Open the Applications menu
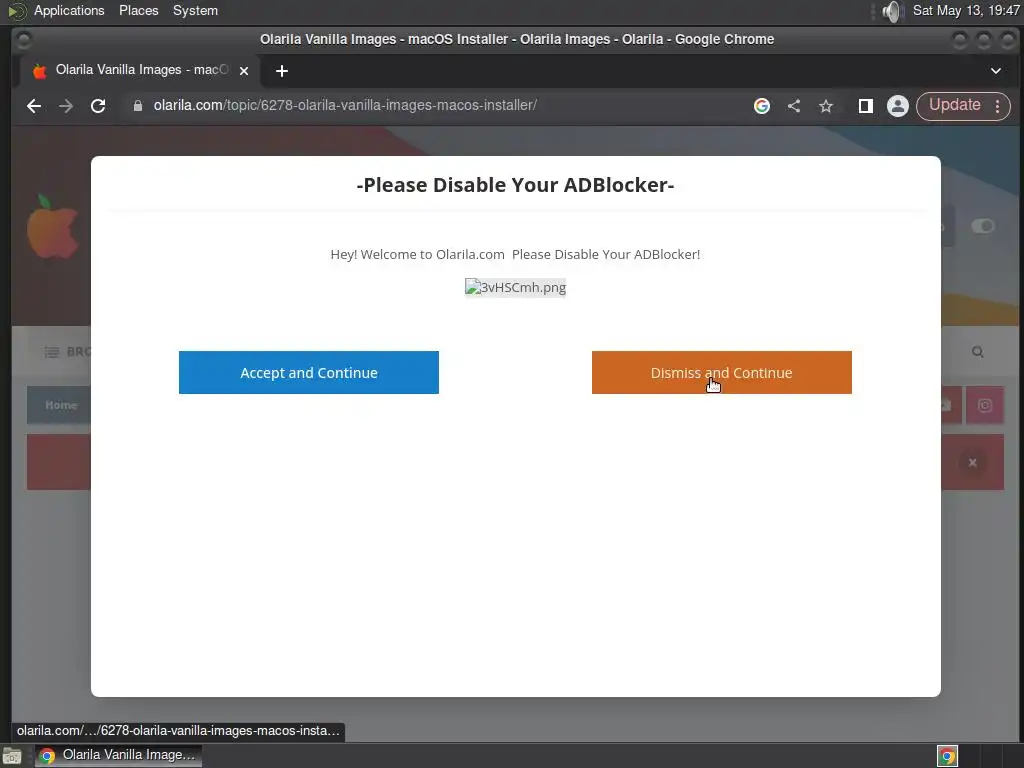Image resolution: width=1024 pixels, height=768 pixels. pyautogui.click(x=69, y=10)
